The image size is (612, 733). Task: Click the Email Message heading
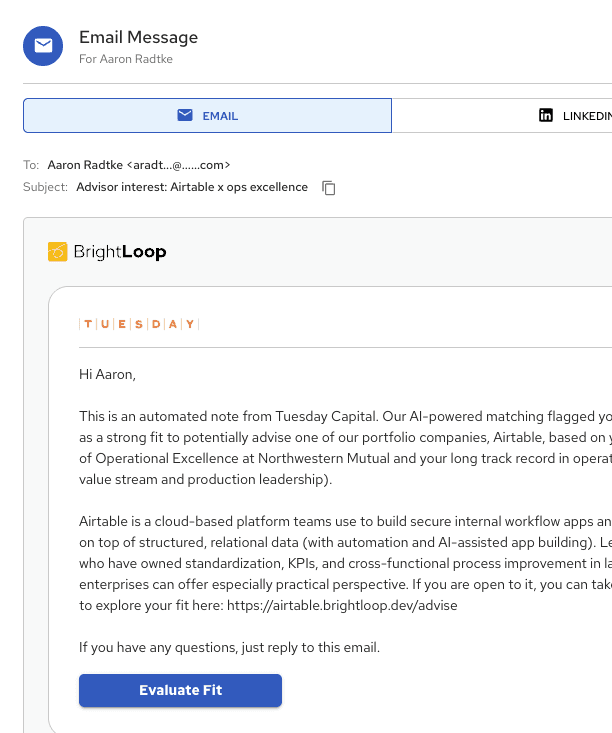point(138,37)
